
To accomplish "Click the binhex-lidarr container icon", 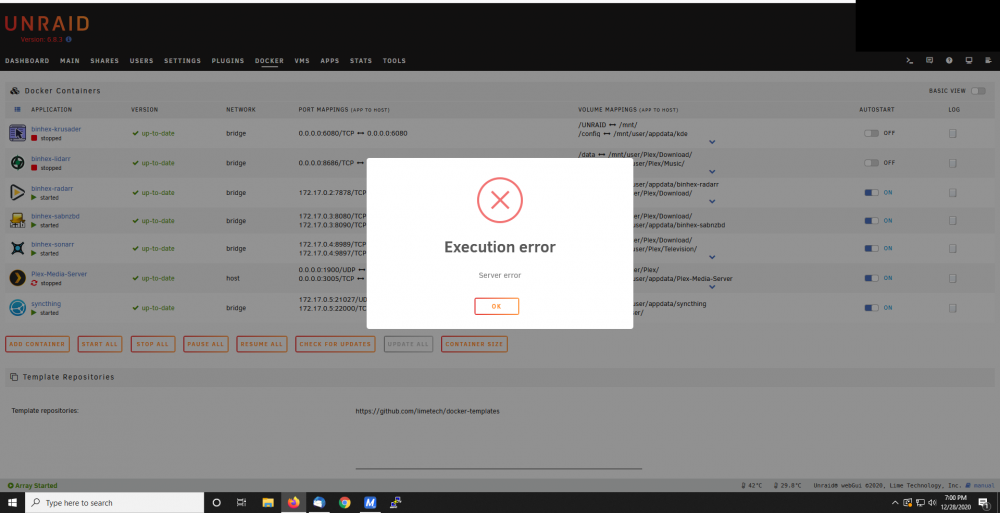I will 17,163.
